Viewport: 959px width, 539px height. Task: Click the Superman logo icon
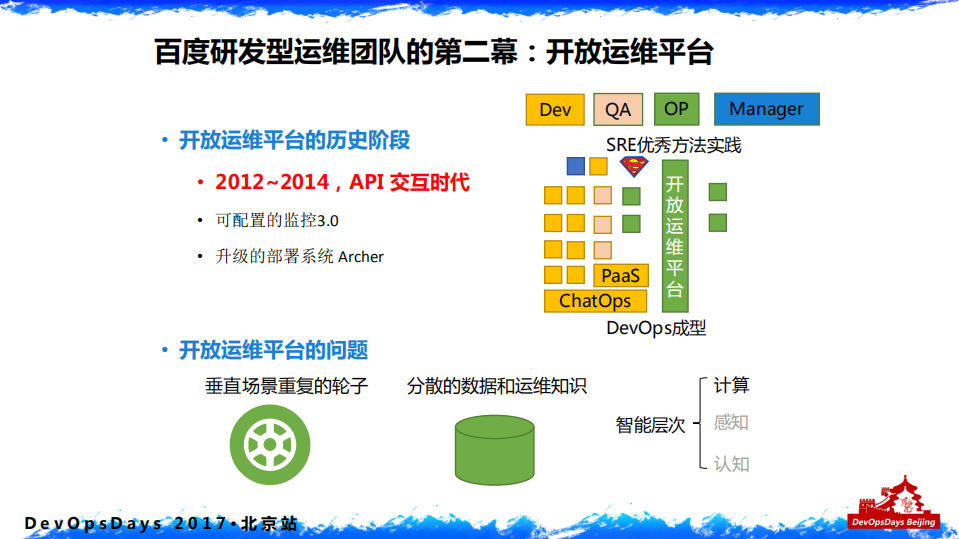point(634,166)
